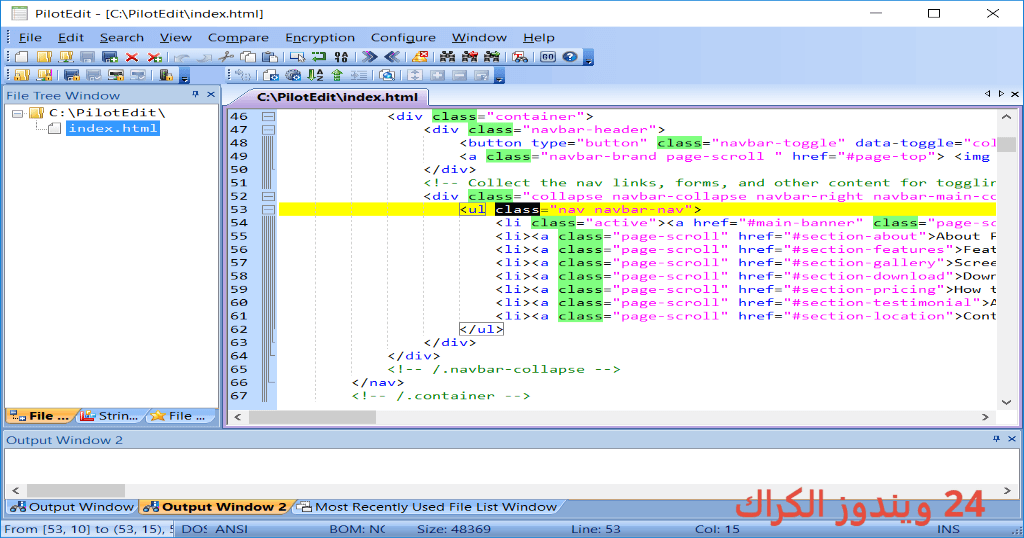Open the Search menu
Screen dimensions: 1024x538
click(121, 38)
